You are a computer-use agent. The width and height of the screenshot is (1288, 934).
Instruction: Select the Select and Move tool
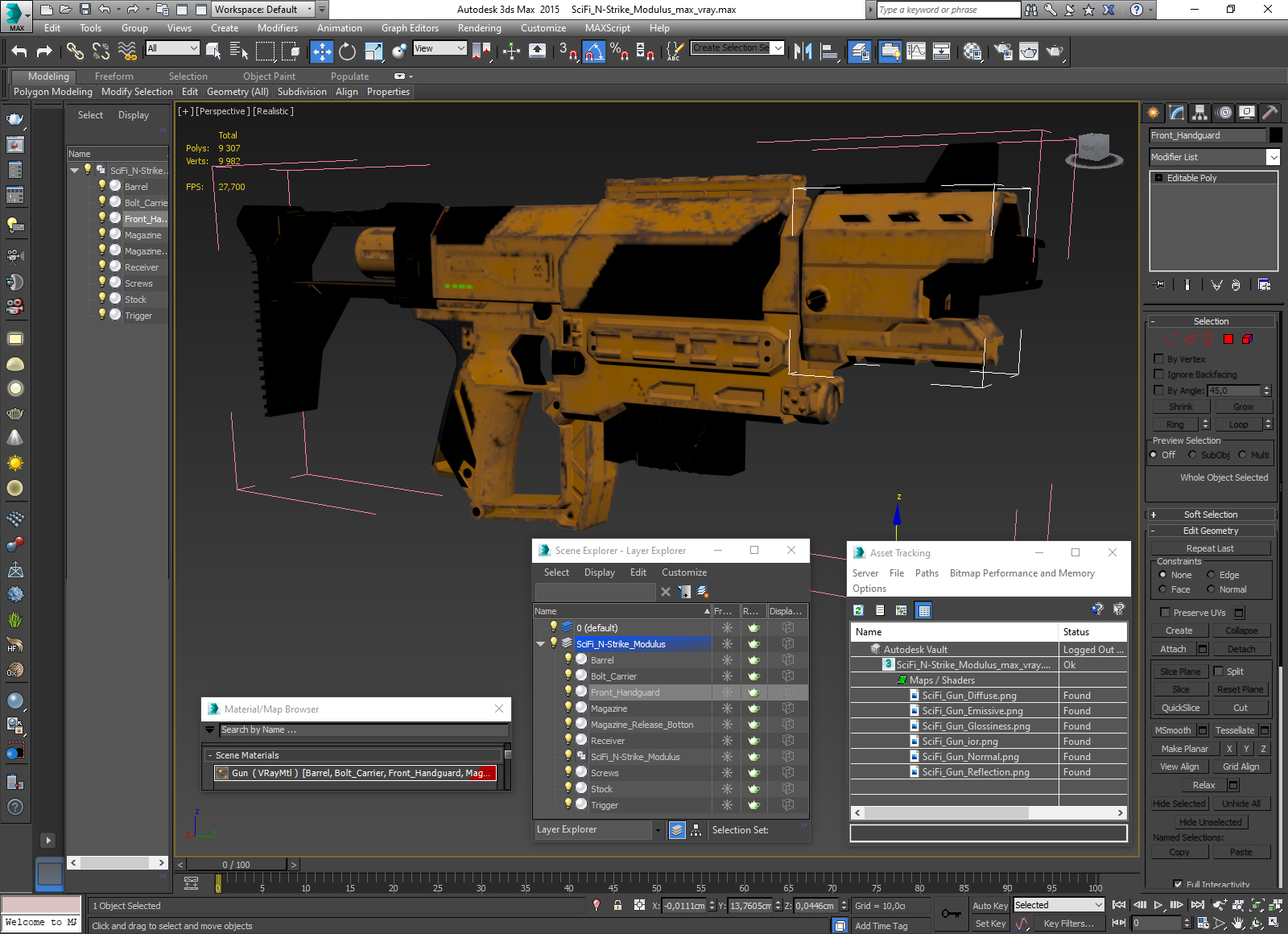point(322,52)
